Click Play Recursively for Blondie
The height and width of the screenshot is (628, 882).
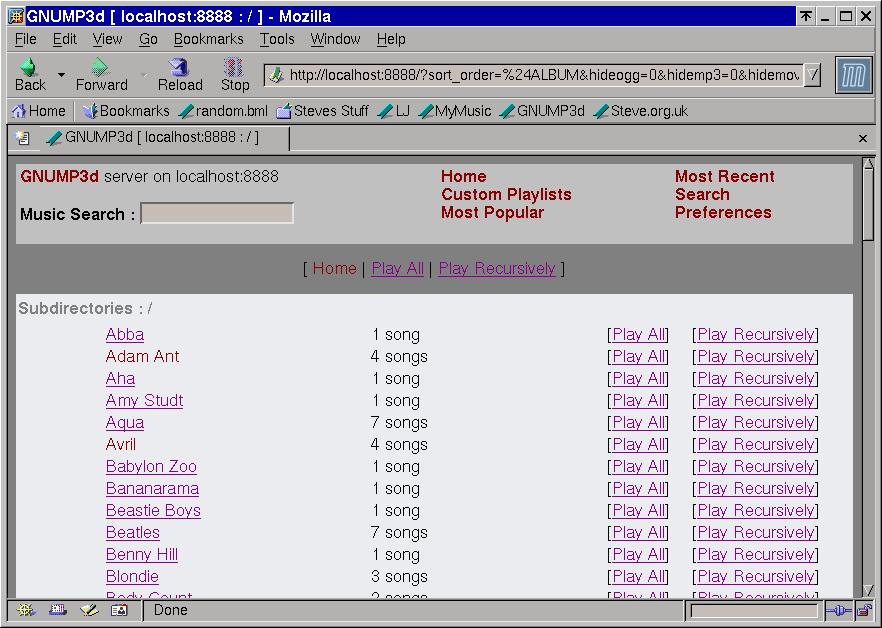pos(755,576)
